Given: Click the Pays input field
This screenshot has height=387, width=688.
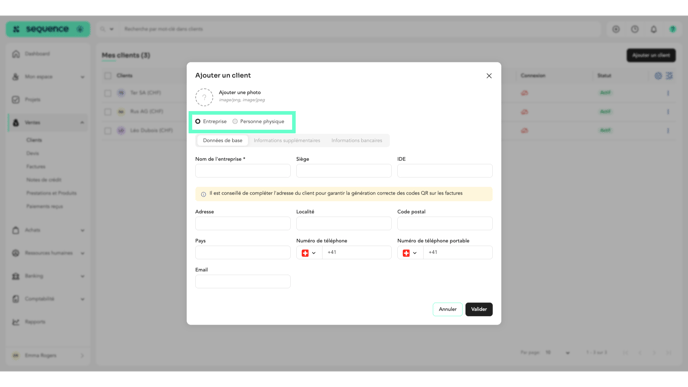Looking at the screenshot, I should pyautogui.click(x=243, y=252).
